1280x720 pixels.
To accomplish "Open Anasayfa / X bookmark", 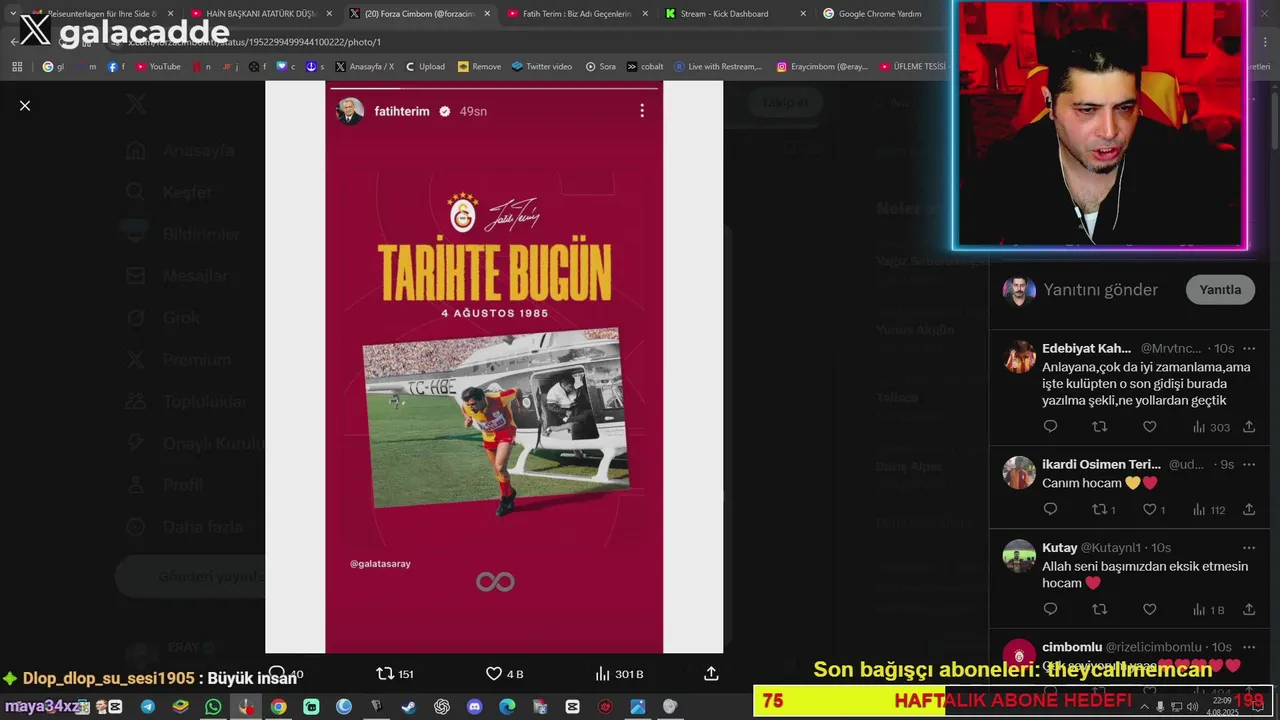I will pos(364,67).
